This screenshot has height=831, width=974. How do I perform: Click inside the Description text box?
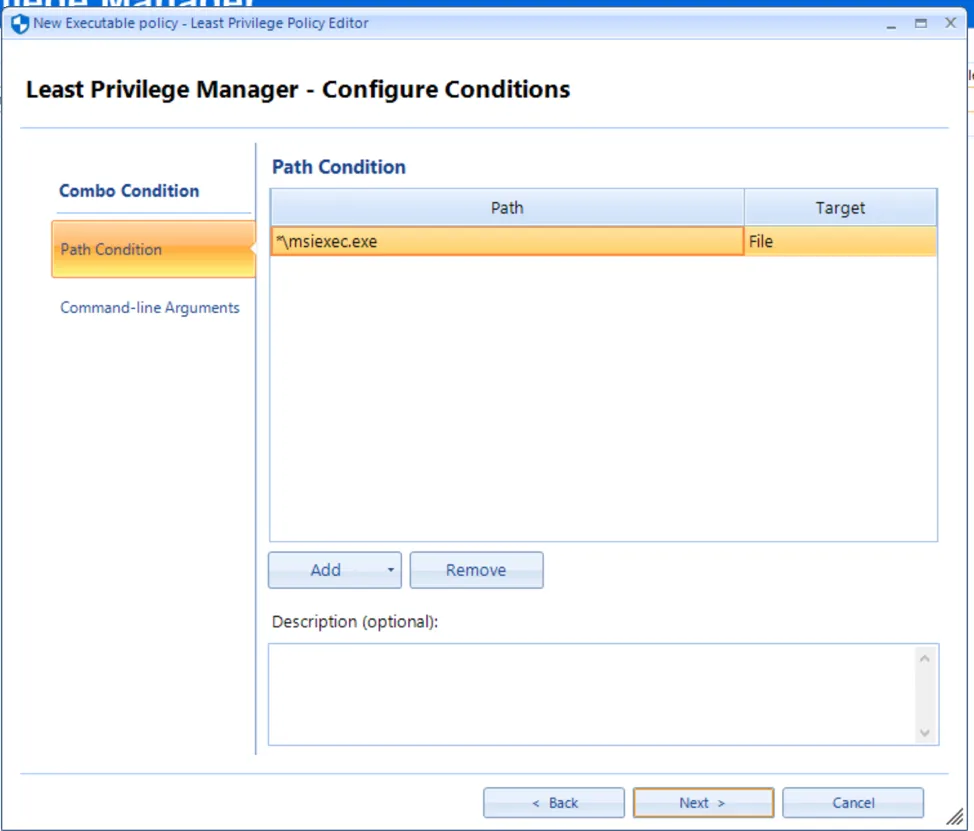[x=590, y=694]
